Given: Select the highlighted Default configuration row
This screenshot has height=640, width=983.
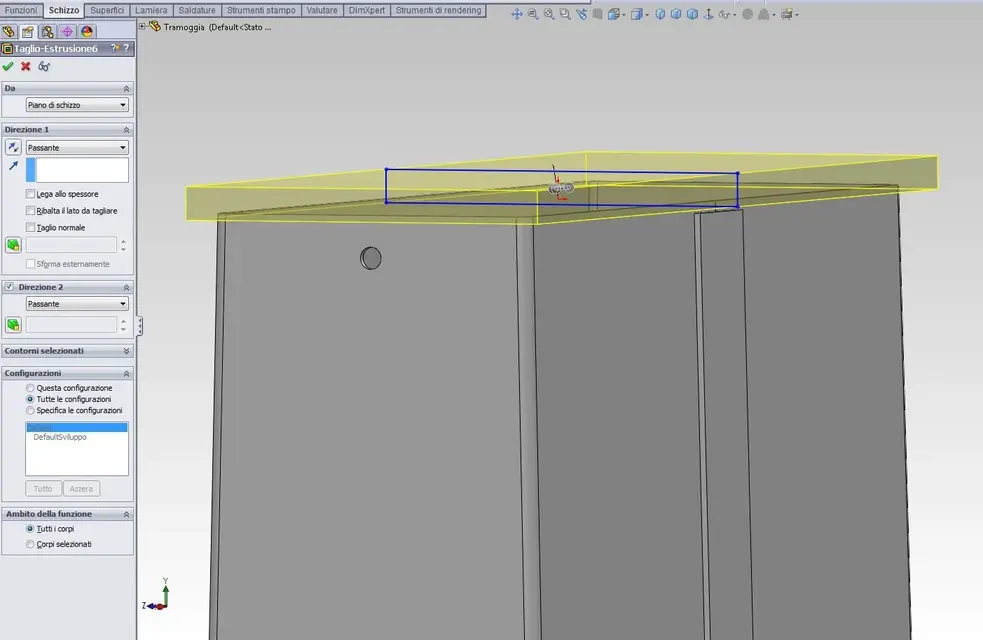Looking at the screenshot, I should click(x=76, y=428).
